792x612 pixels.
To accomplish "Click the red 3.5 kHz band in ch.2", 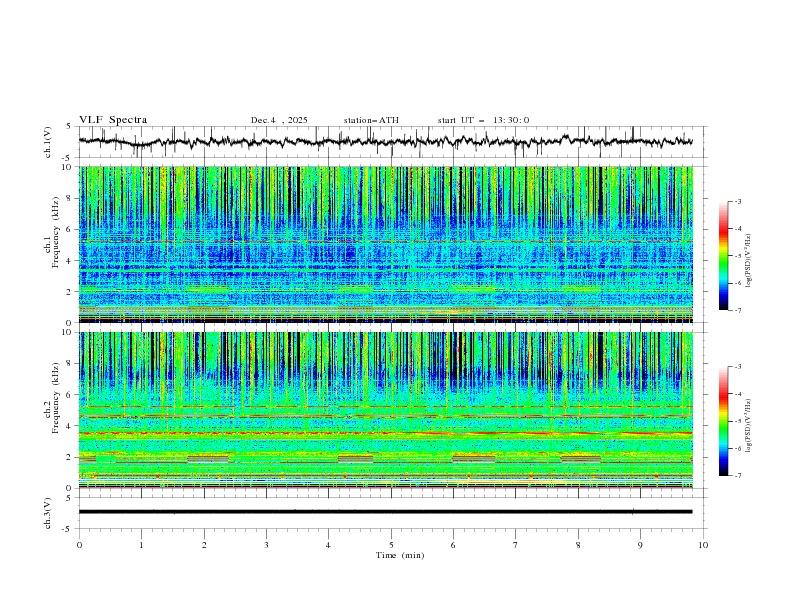I will (x=386, y=433).
